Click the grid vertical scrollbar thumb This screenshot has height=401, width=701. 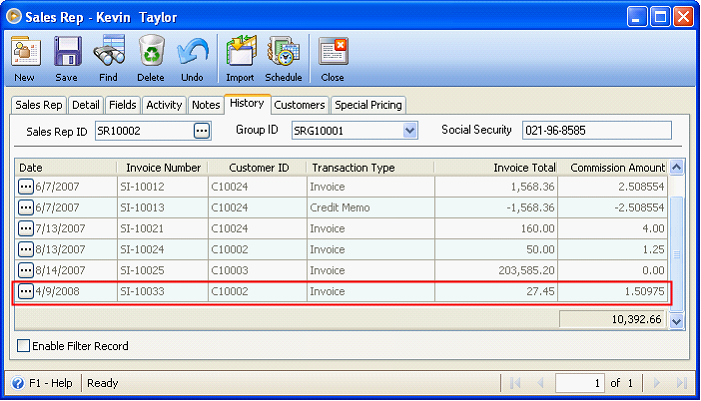tap(676, 254)
